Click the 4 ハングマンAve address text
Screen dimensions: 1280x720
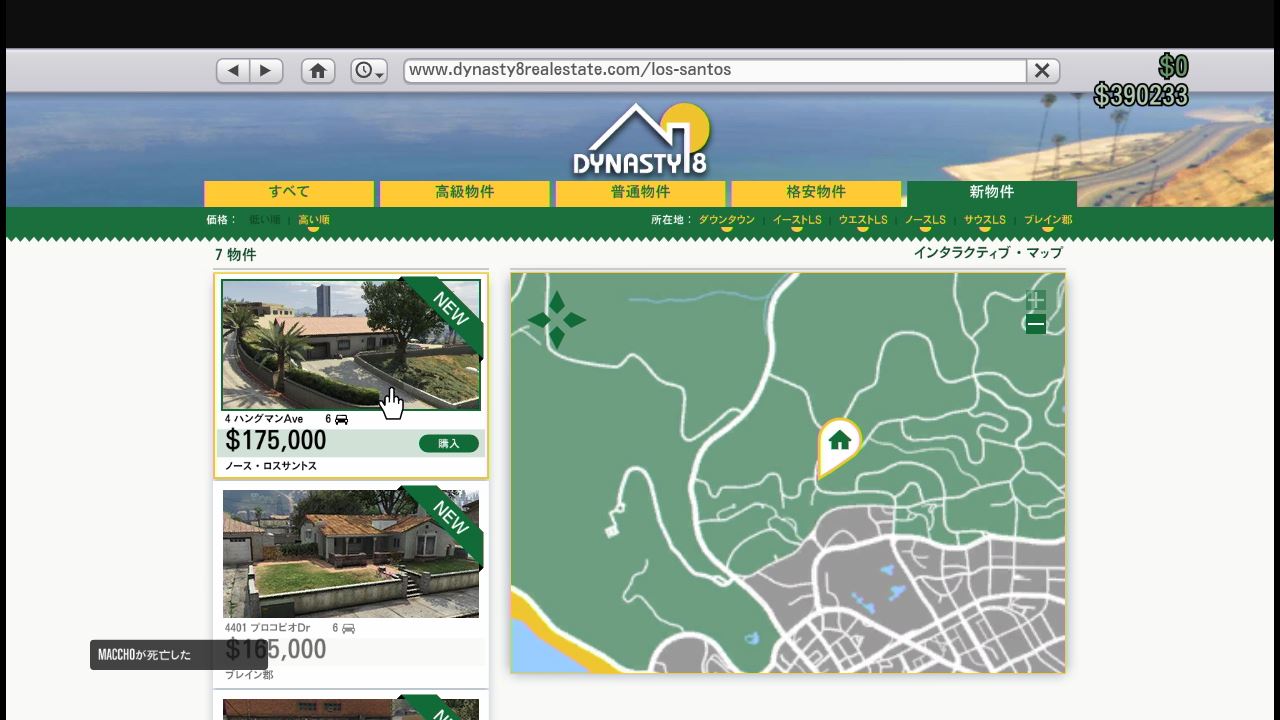pos(264,419)
